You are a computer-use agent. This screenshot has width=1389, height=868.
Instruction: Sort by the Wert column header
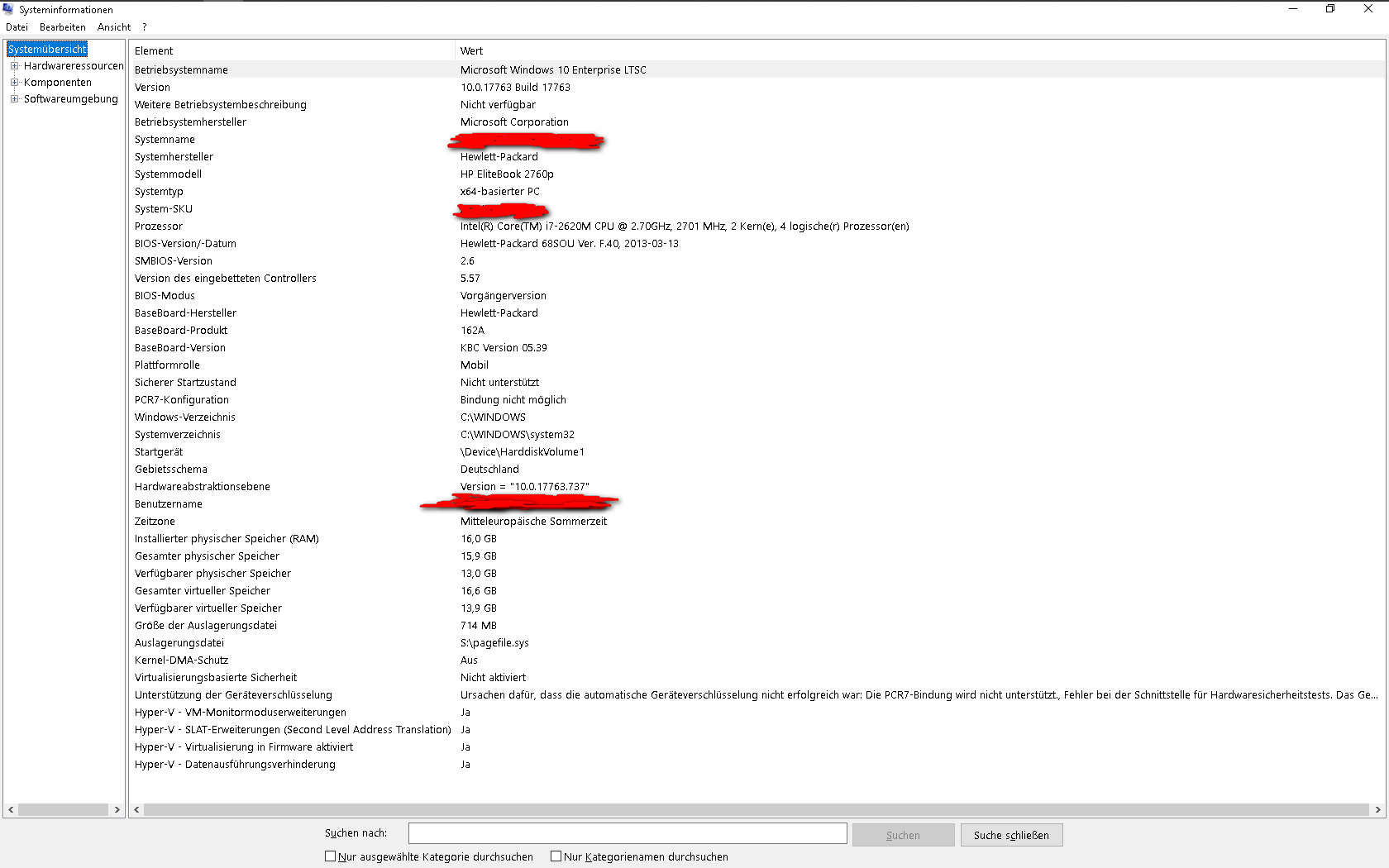click(x=920, y=50)
